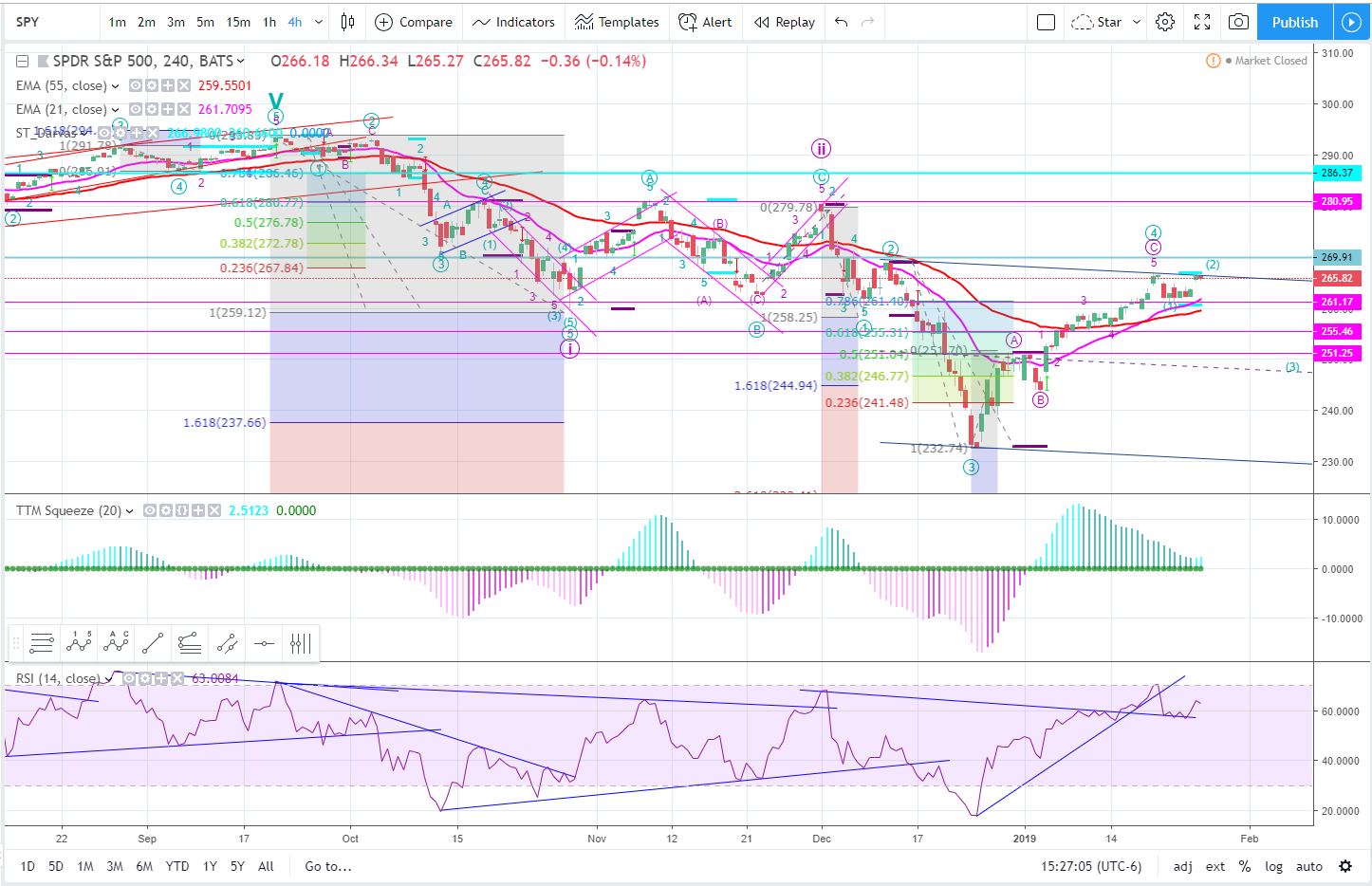Expand EMA (55, close) dropdown arrow
The image size is (1372, 886).
pos(116,85)
